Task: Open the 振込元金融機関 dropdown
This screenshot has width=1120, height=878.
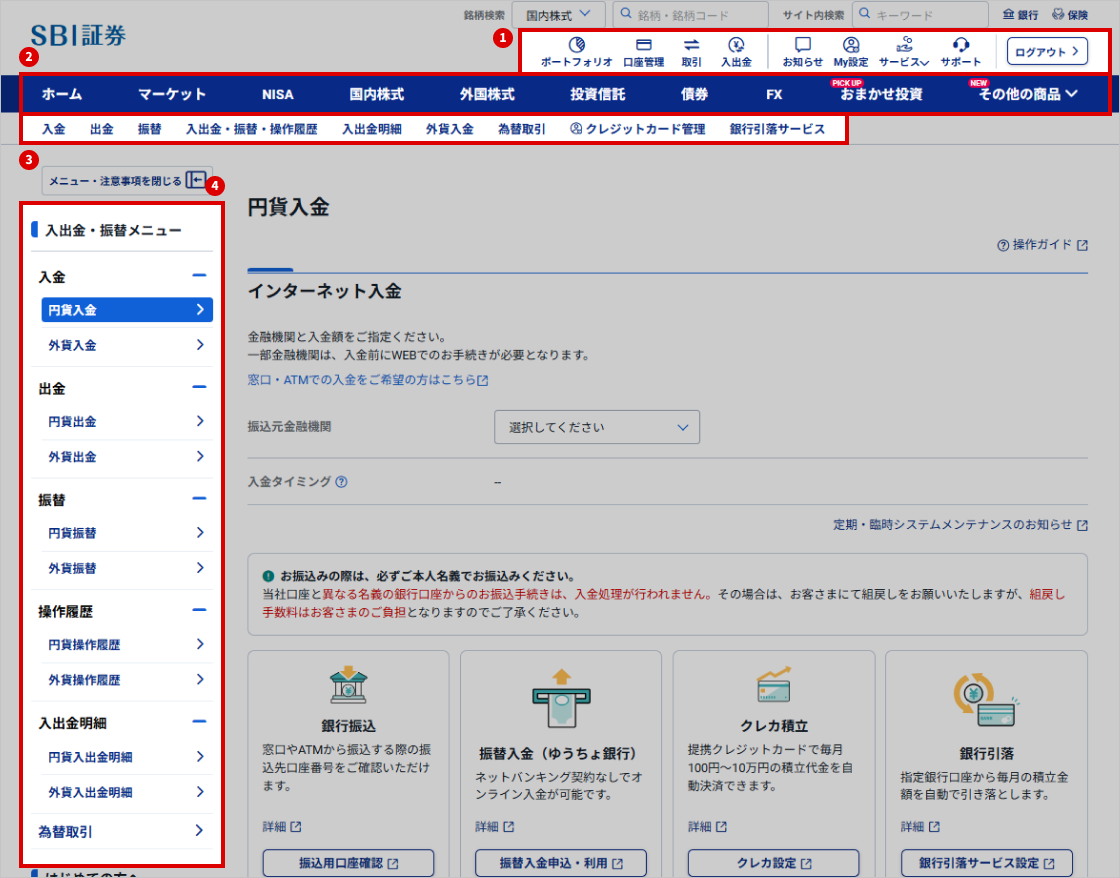Action: [x=597, y=427]
